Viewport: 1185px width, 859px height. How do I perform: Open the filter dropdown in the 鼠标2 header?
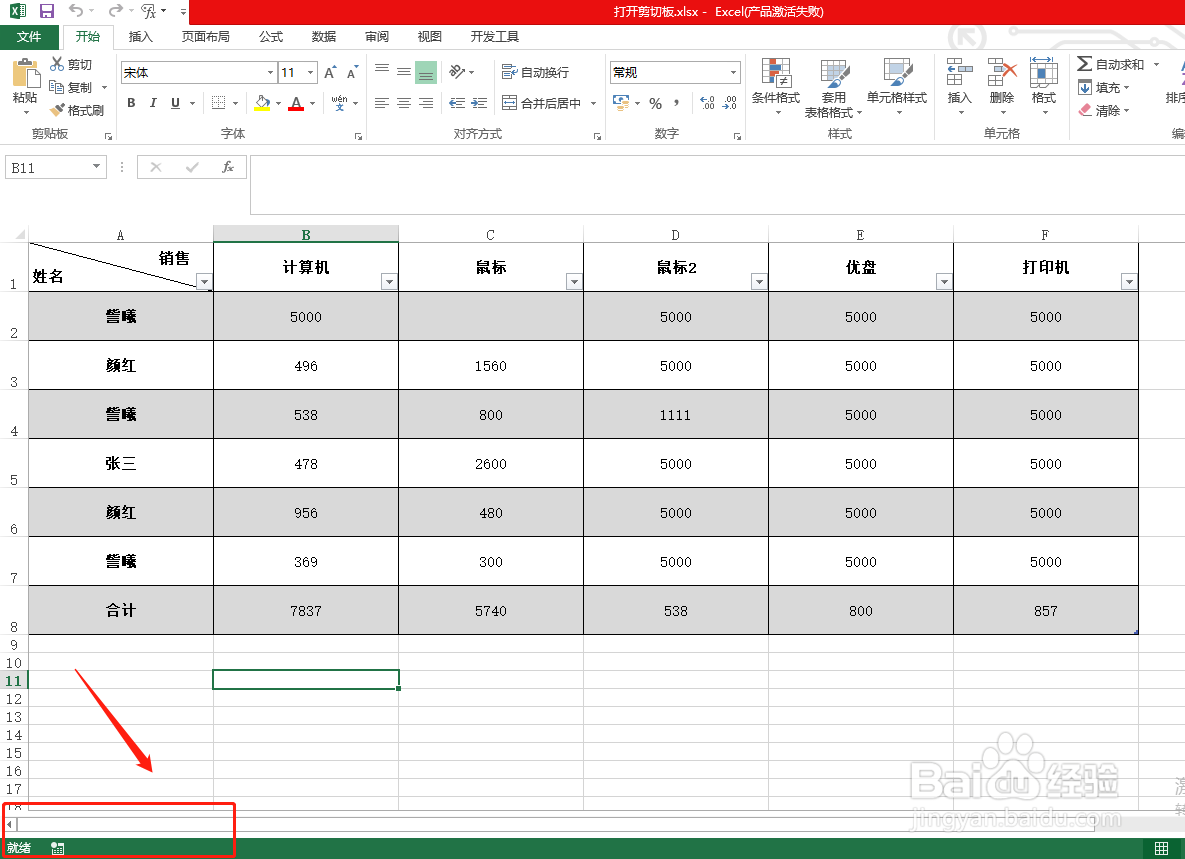(759, 282)
